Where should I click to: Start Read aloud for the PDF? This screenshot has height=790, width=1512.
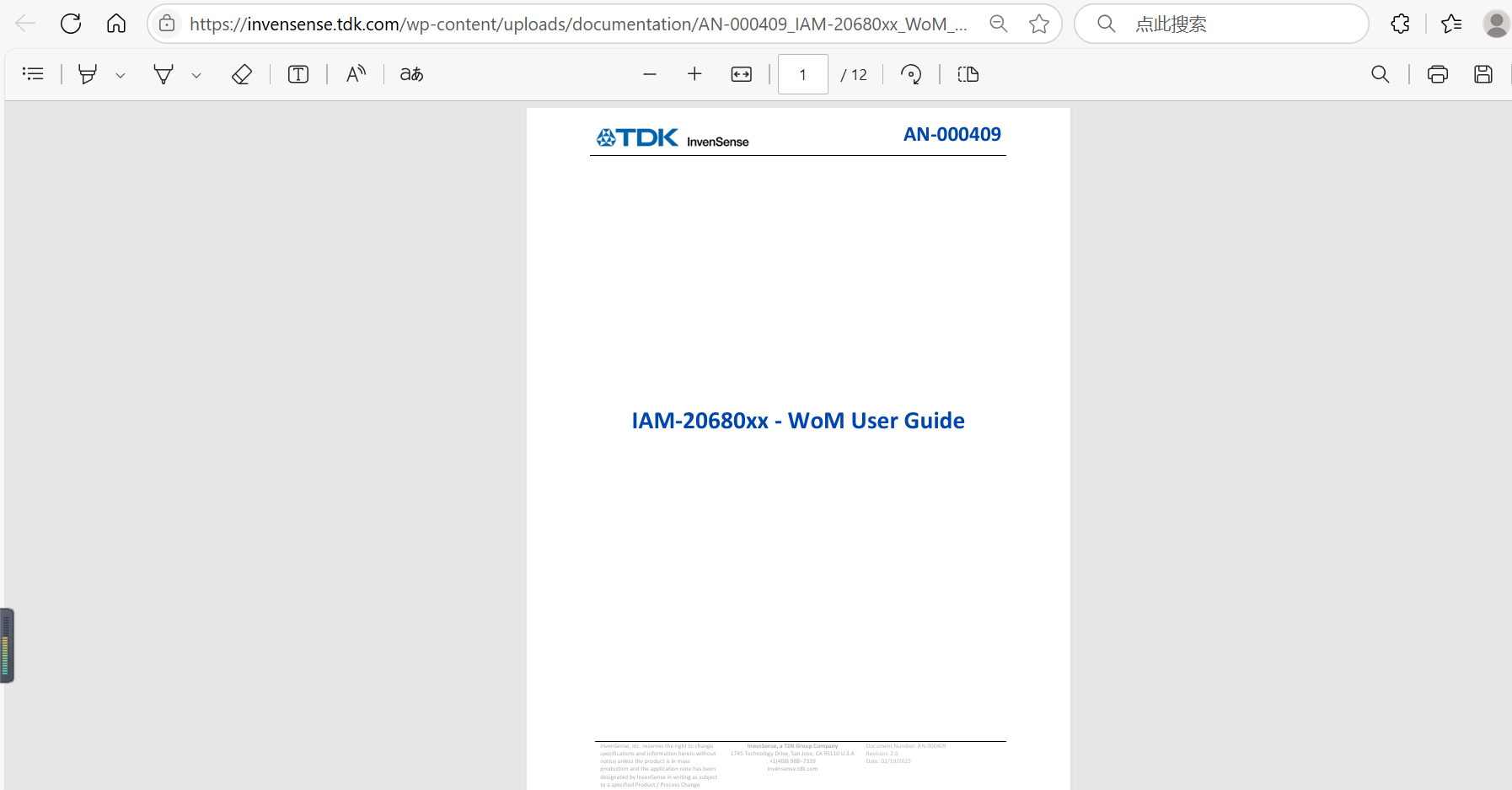coord(356,74)
